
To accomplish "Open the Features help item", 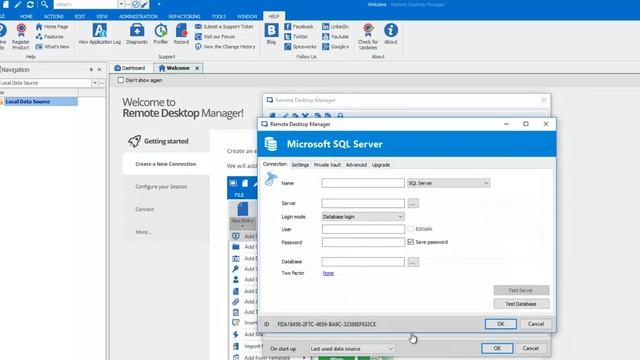I will pos(49,37).
